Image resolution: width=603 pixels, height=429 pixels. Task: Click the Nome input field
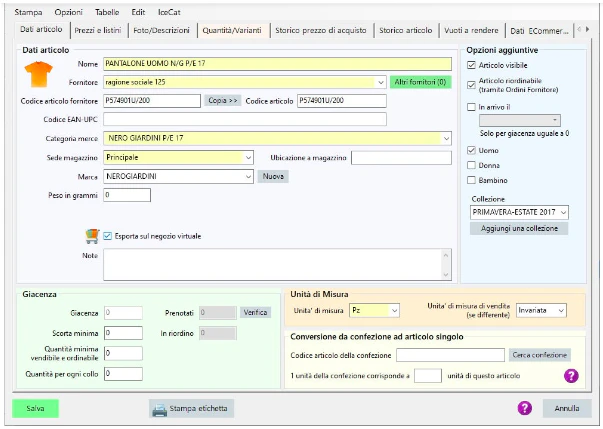pyautogui.click(x=277, y=63)
